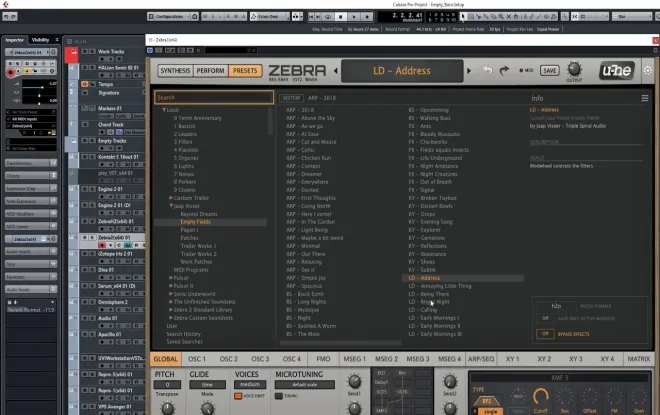Image resolution: width=660 pixels, height=415 pixels.
Task: Select the Mute X tool
Action: point(508,16)
